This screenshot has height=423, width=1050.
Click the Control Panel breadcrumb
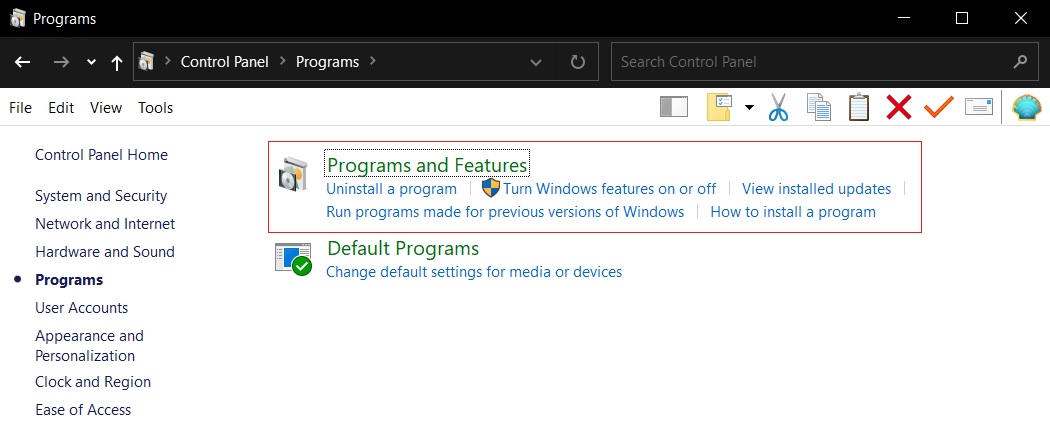224,62
